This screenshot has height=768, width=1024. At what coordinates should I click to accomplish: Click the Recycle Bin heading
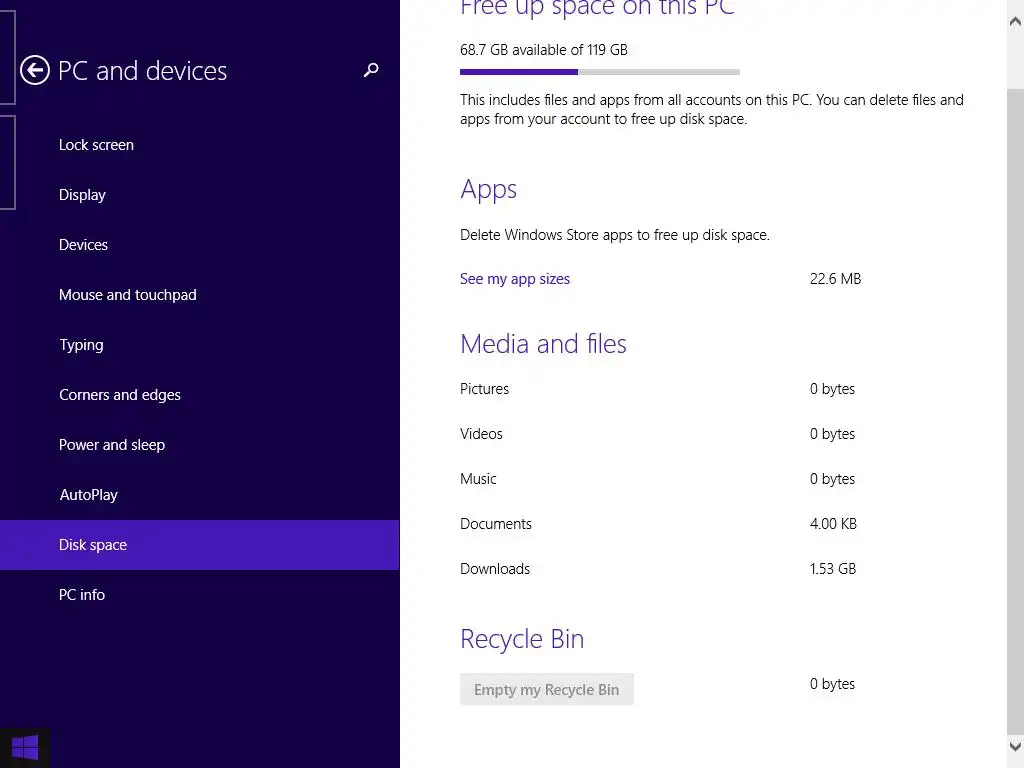point(522,639)
